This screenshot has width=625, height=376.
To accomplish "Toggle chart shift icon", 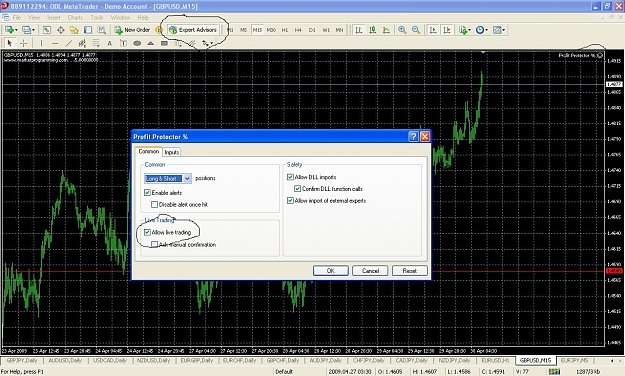I will point(447,30).
